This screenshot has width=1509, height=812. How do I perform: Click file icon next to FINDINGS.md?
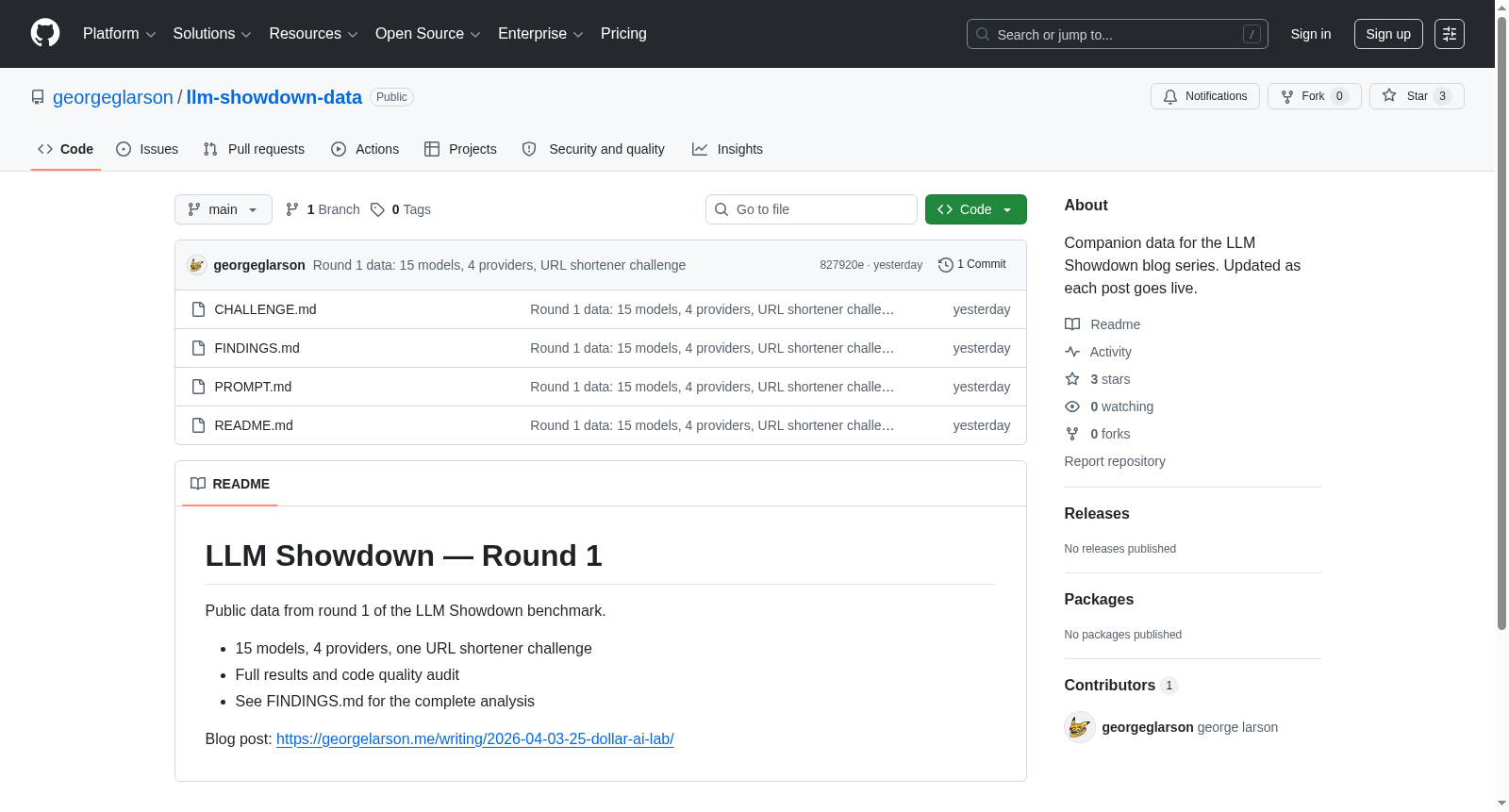click(x=198, y=348)
